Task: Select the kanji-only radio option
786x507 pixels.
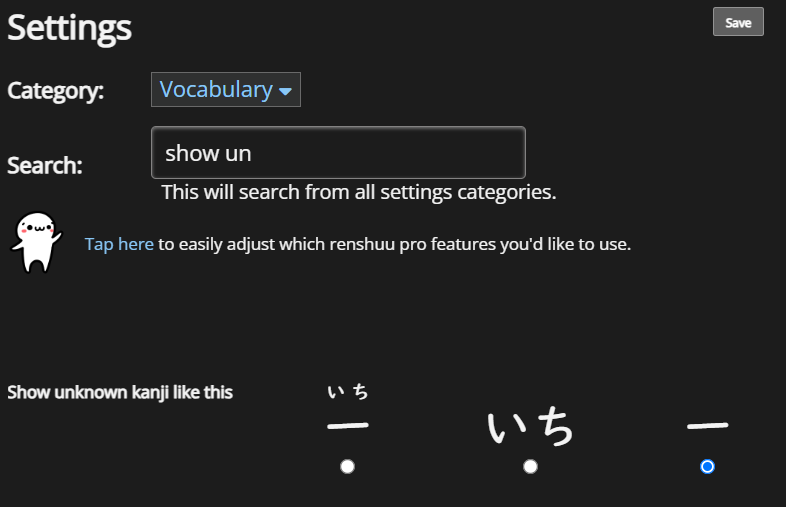Action: pos(707,466)
